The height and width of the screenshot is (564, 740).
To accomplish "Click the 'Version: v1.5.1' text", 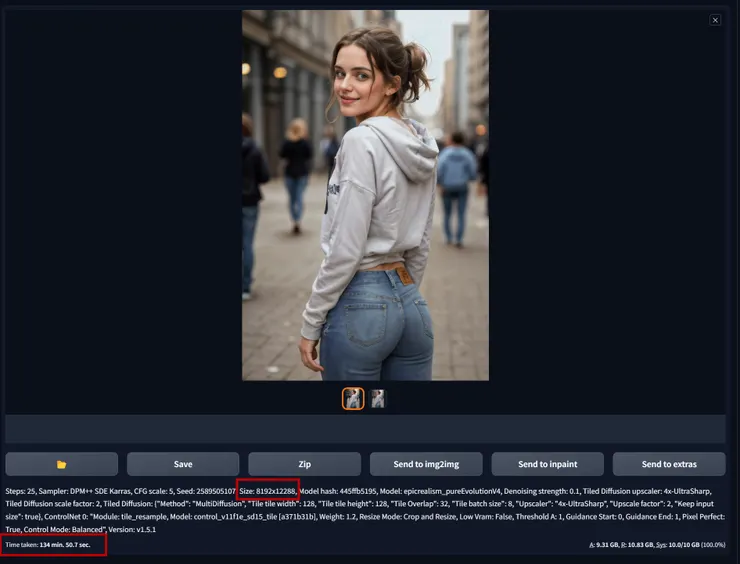I will click(132, 530).
